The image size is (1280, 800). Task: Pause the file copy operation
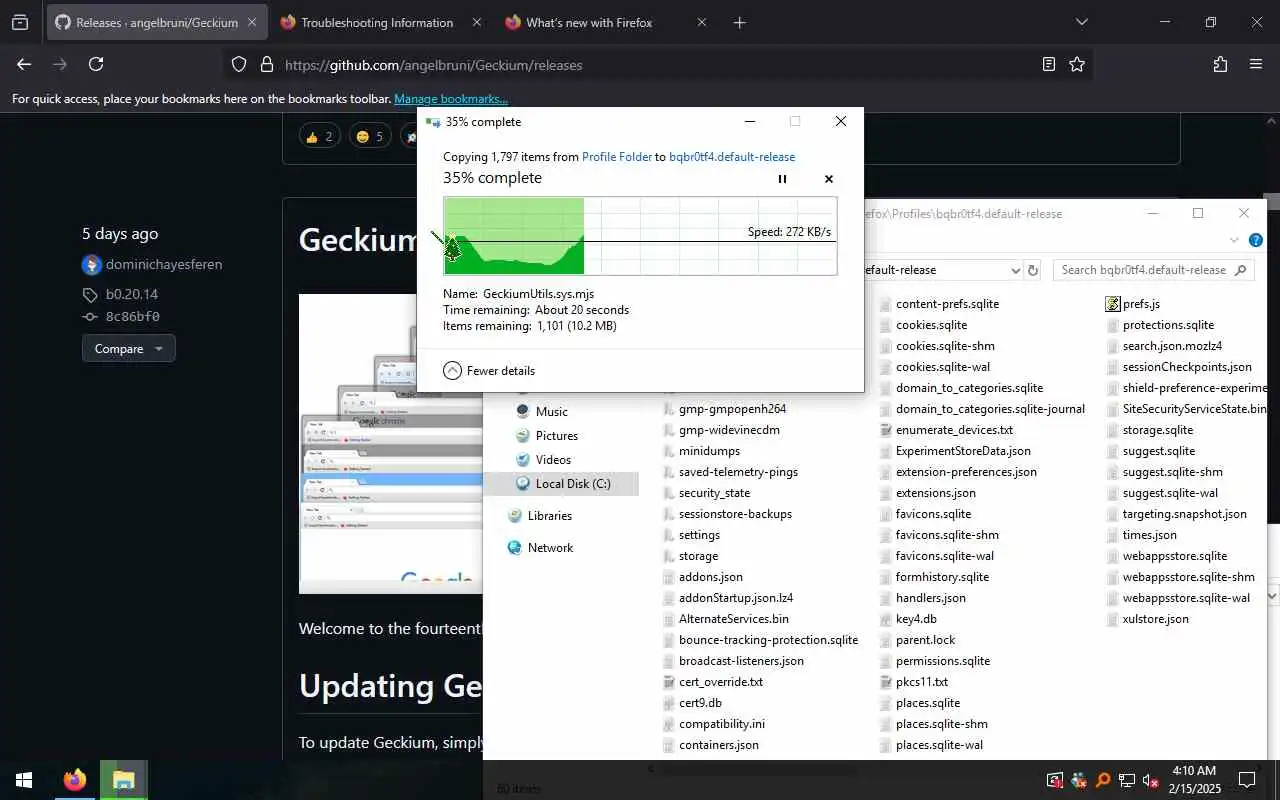click(x=782, y=179)
